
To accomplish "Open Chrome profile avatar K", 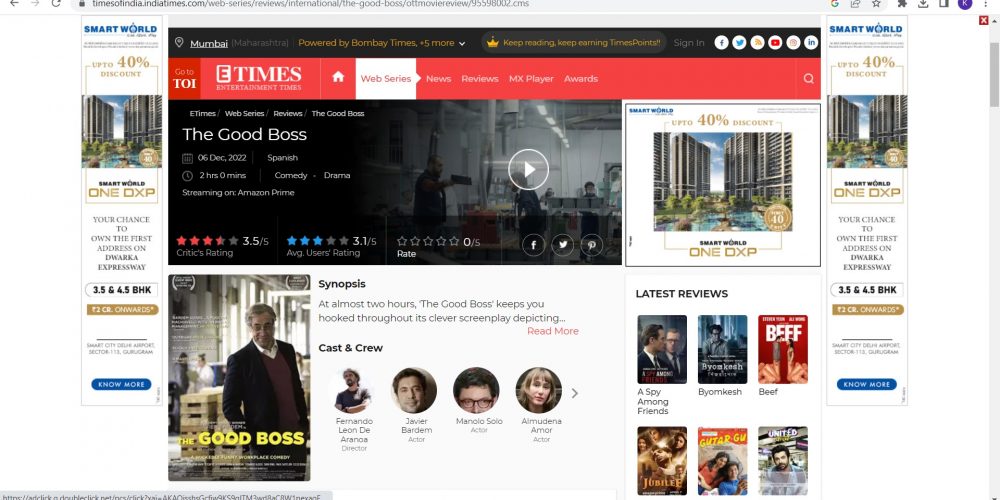I will [x=965, y=3].
